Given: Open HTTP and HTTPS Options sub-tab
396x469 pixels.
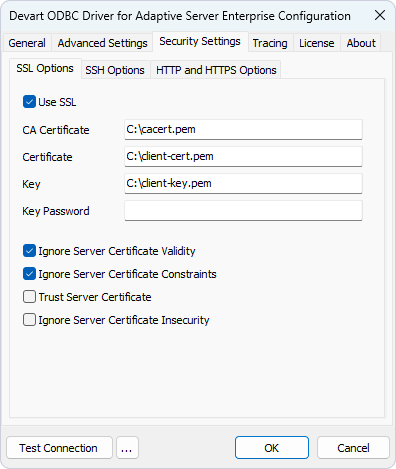Looking at the screenshot, I should [216, 70].
